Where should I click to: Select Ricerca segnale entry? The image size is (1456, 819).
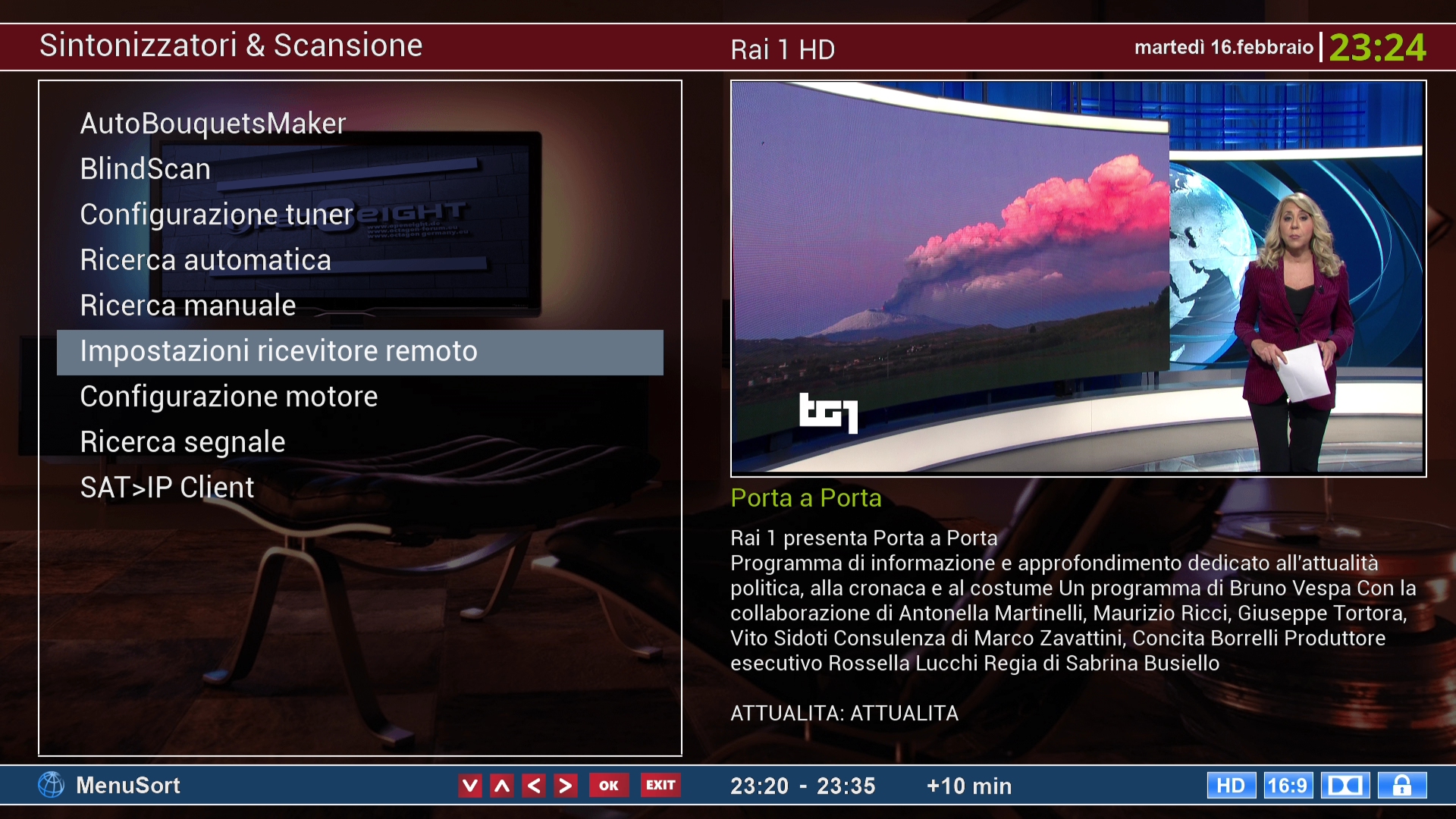360,442
